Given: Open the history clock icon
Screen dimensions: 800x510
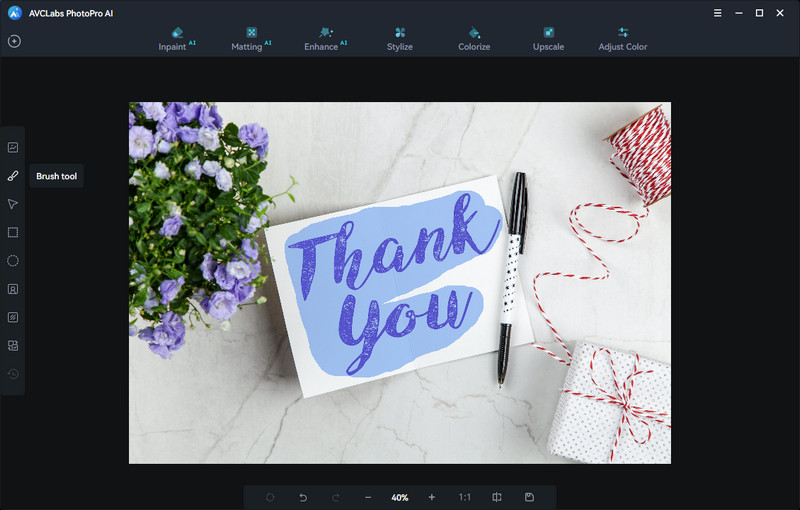Looking at the screenshot, I should [x=13, y=374].
